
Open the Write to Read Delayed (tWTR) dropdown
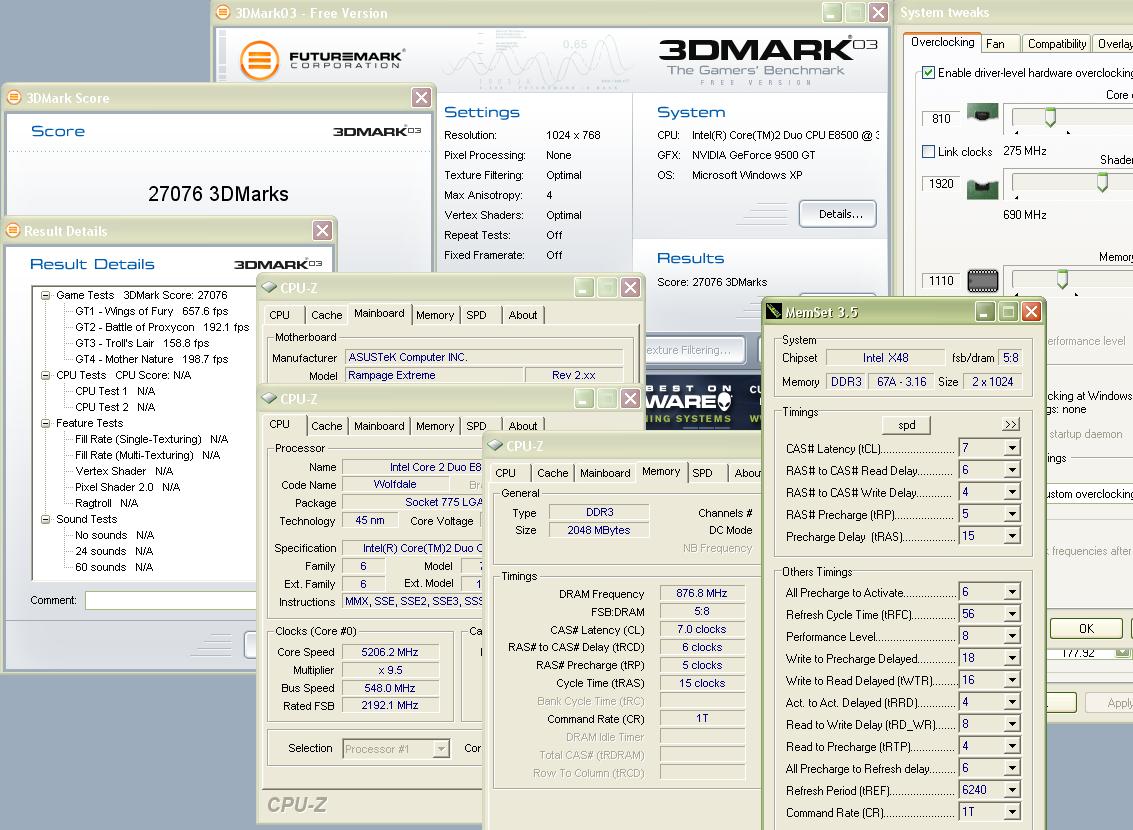[1012, 680]
